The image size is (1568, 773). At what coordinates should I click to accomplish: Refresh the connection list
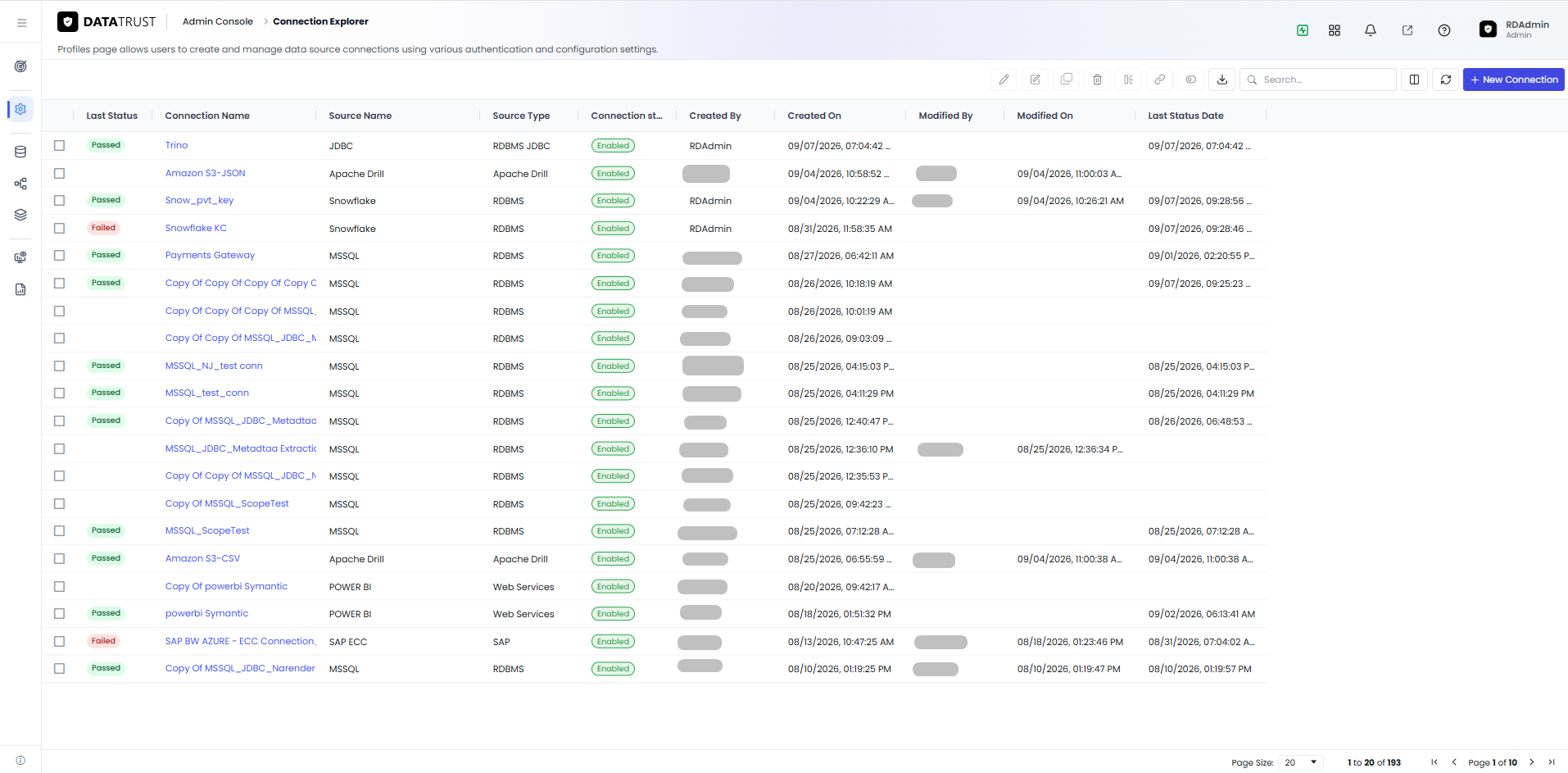1445,80
